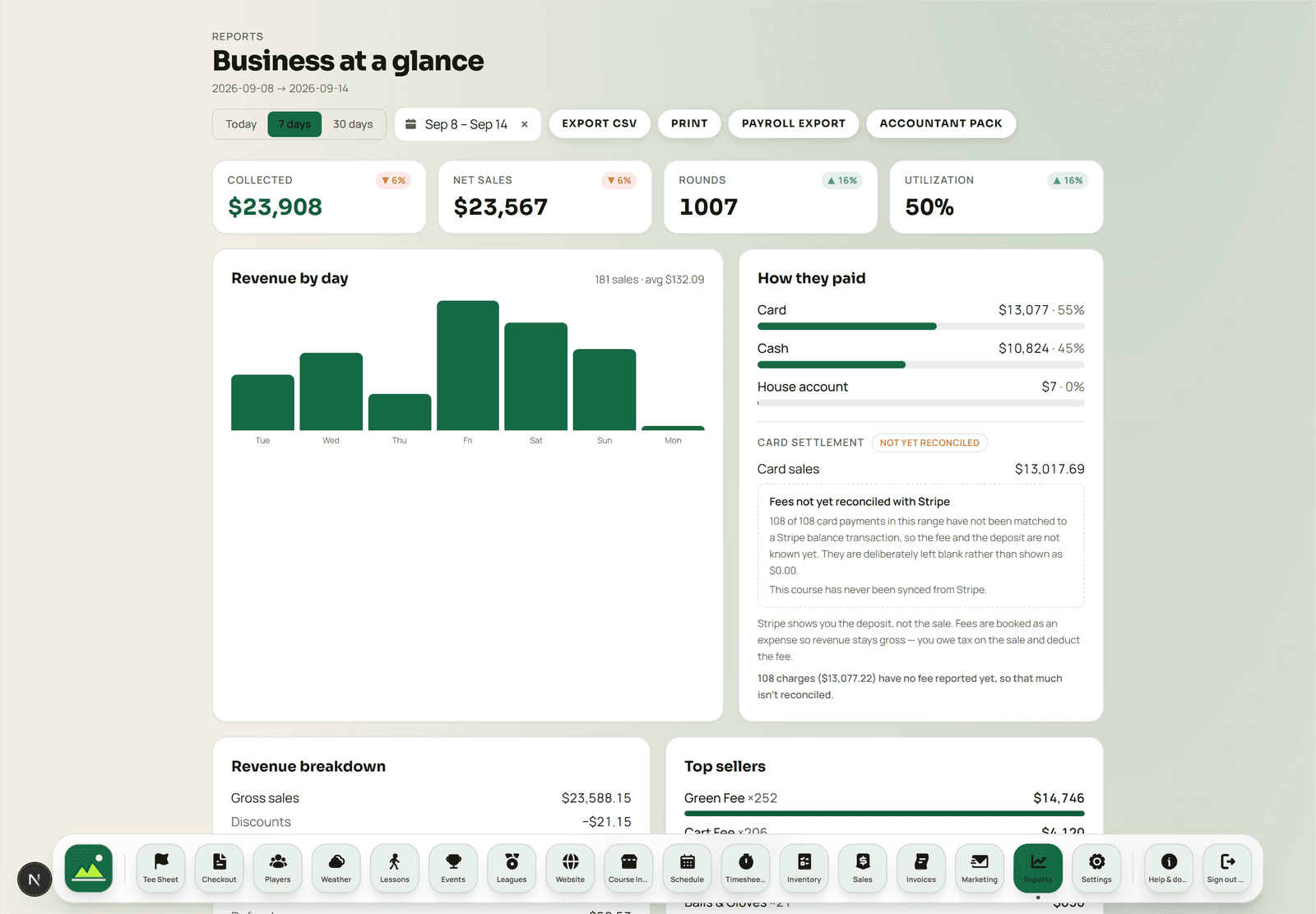Go to Players in the dock
The height and width of the screenshot is (914, 1316).
coord(277,868)
